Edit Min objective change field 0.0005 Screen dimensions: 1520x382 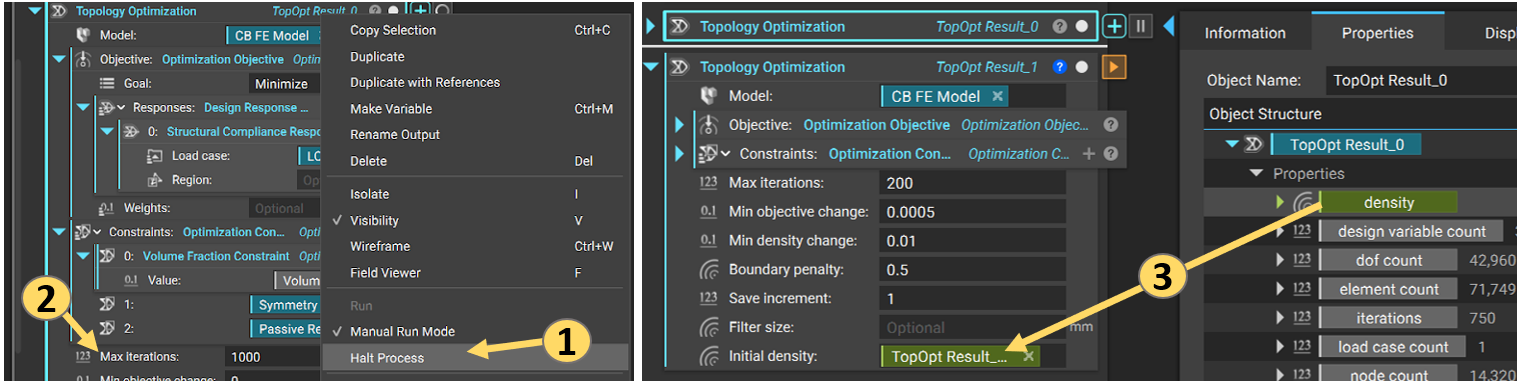tap(972, 212)
